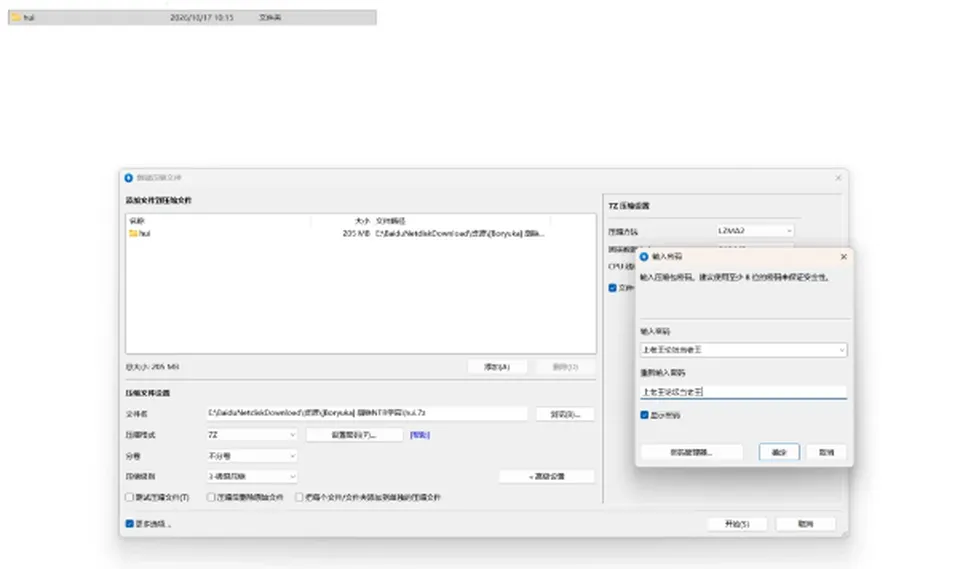
Task: Open the archive format dropdown showing 7Z
Action: click(x=252, y=435)
